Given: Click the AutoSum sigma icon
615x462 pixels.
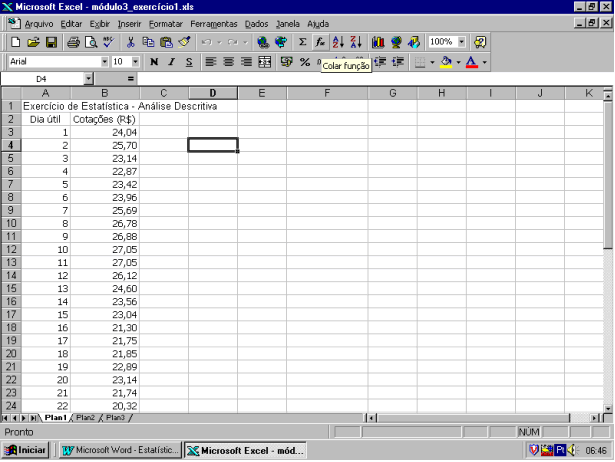Looking at the screenshot, I should pyautogui.click(x=303, y=43).
